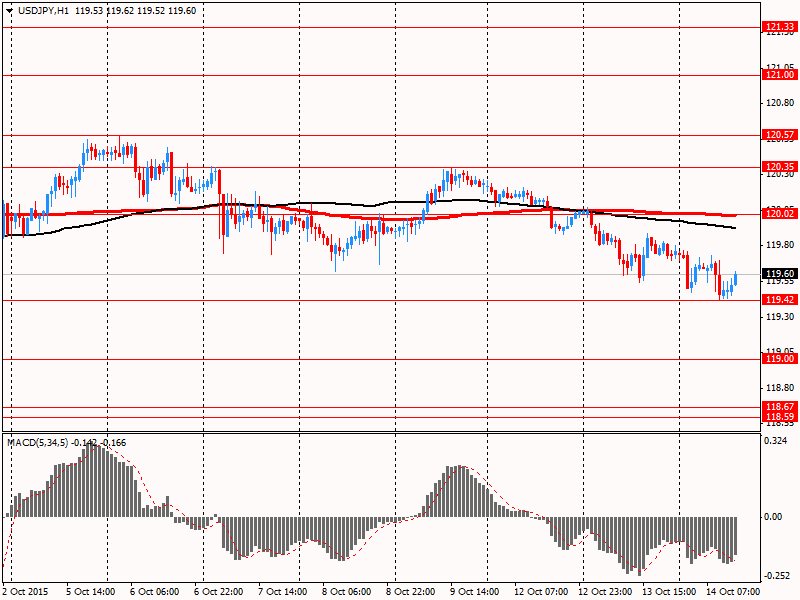The width and height of the screenshot is (800, 600).
Task: Open the chart dropdown arrow beside USDJPY,H1
Action: [x=9, y=11]
